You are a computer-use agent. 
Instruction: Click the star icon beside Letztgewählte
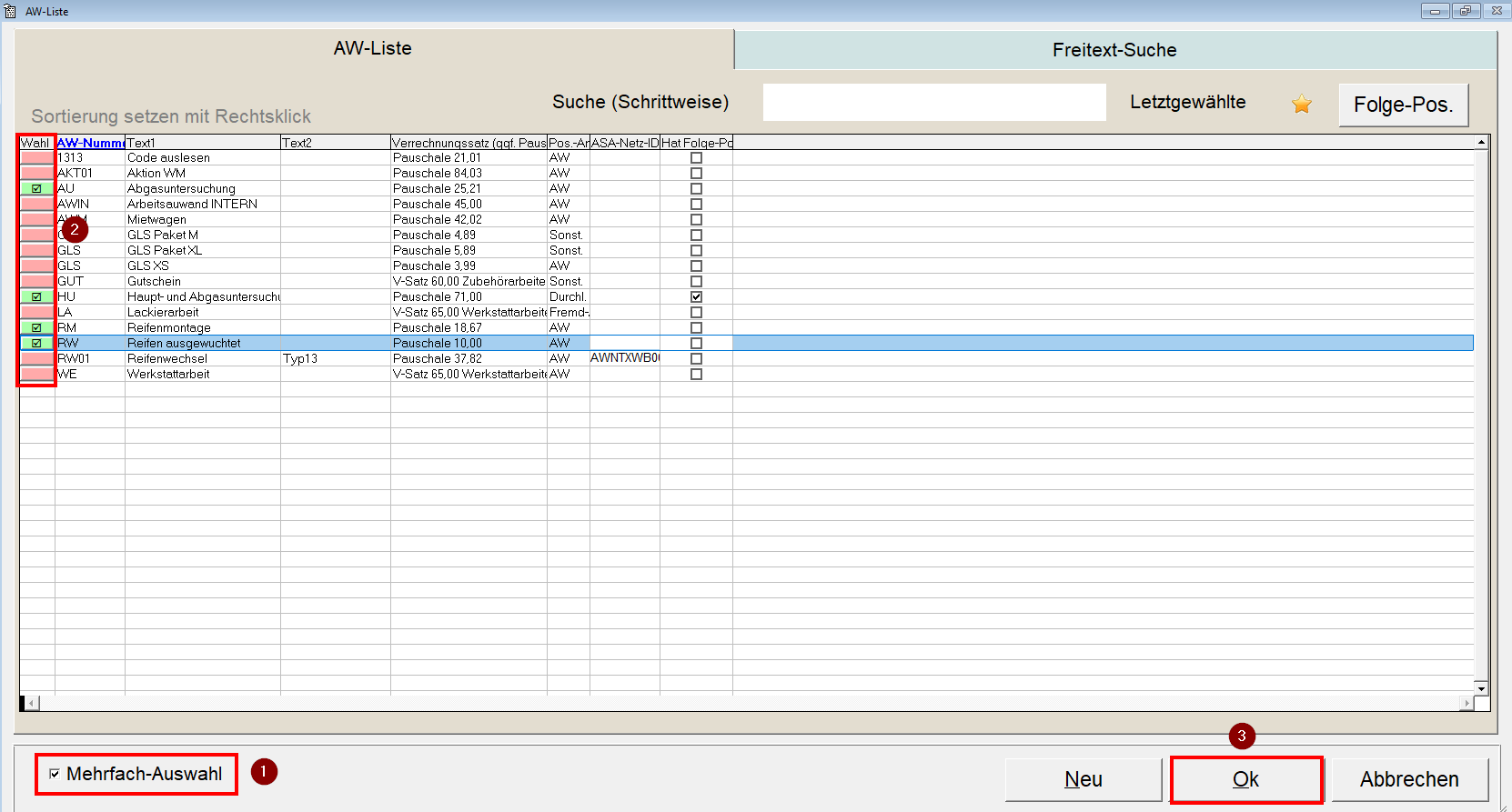1302,104
